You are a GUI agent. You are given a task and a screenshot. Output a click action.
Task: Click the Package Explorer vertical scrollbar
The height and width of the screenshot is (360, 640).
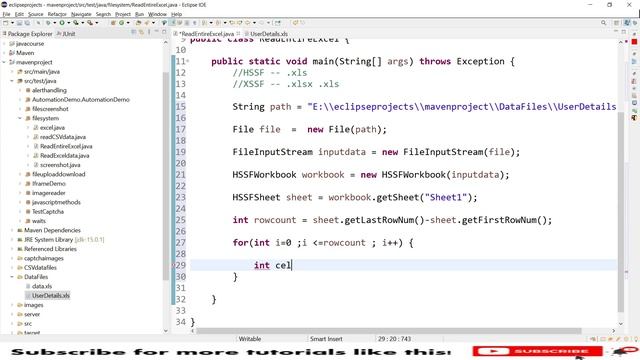click(x=165, y=176)
